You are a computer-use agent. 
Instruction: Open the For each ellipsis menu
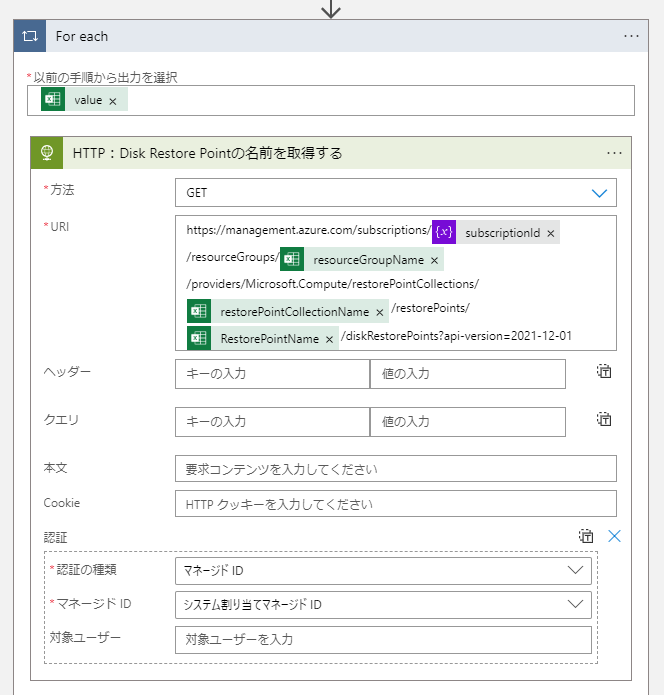(x=631, y=36)
